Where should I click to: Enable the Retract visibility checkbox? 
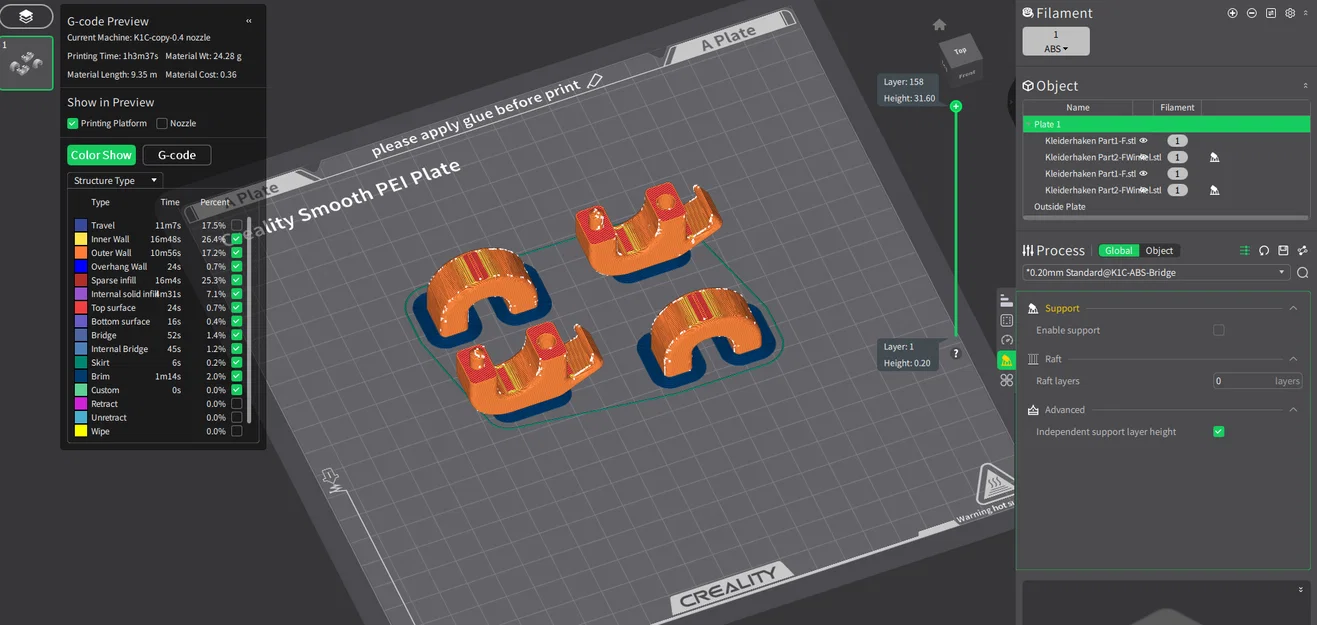click(x=237, y=404)
